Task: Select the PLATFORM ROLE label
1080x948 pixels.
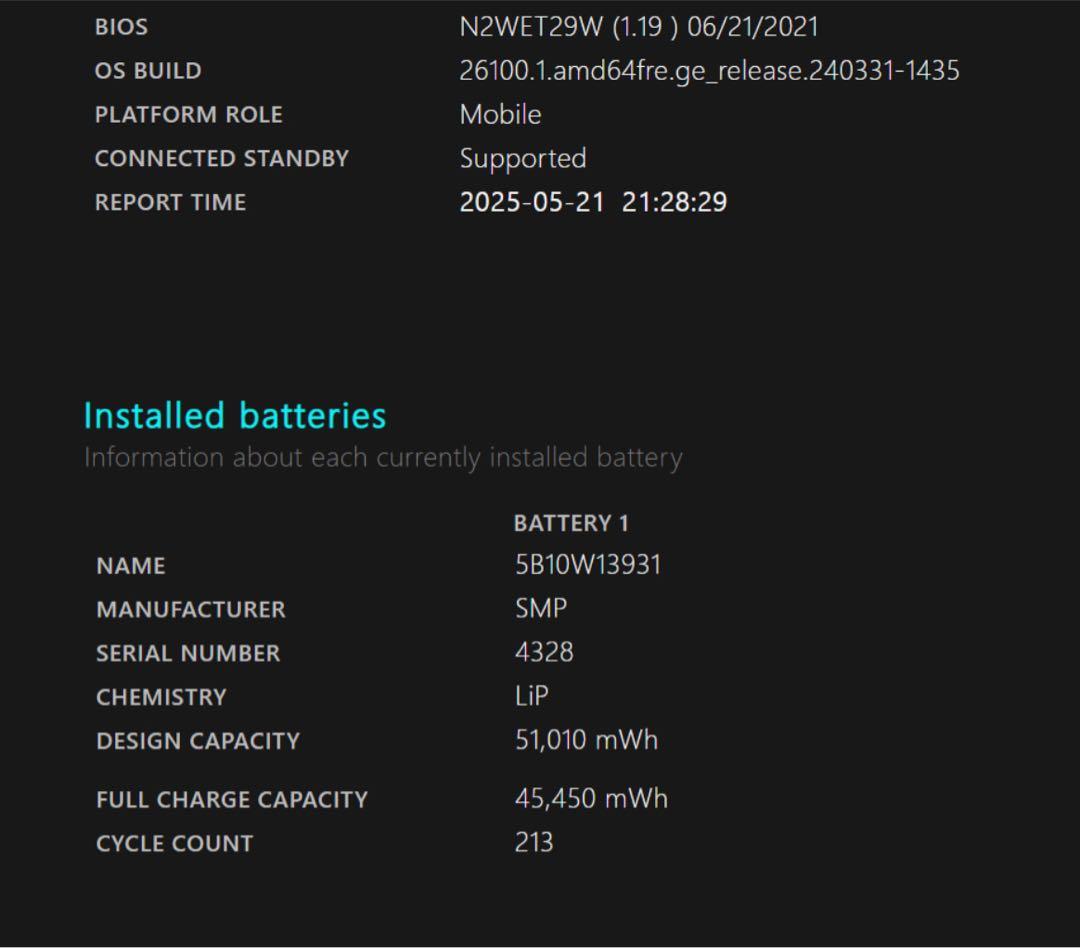Action: pos(188,114)
